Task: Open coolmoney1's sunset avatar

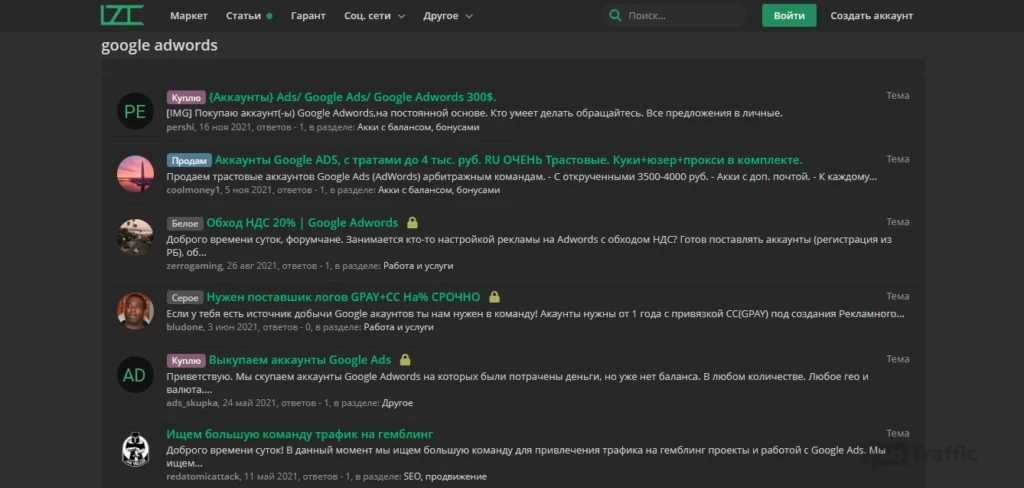Action: [135, 174]
